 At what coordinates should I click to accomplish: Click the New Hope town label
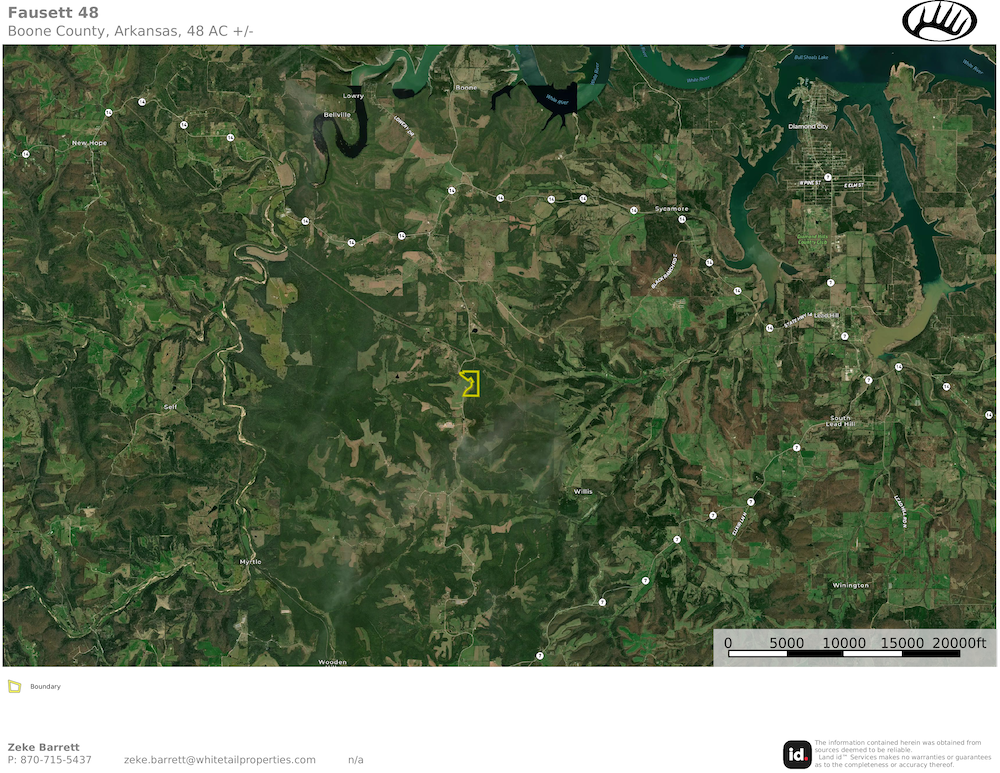(88, 143)
